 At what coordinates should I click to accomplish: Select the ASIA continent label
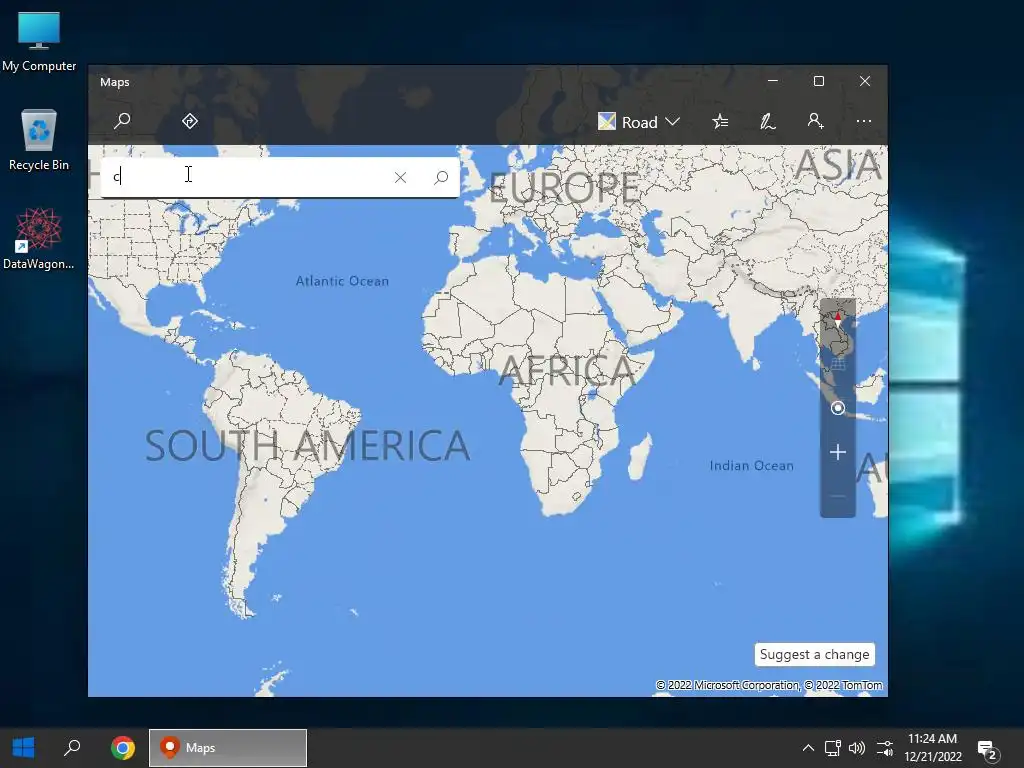tap(839, 165)
